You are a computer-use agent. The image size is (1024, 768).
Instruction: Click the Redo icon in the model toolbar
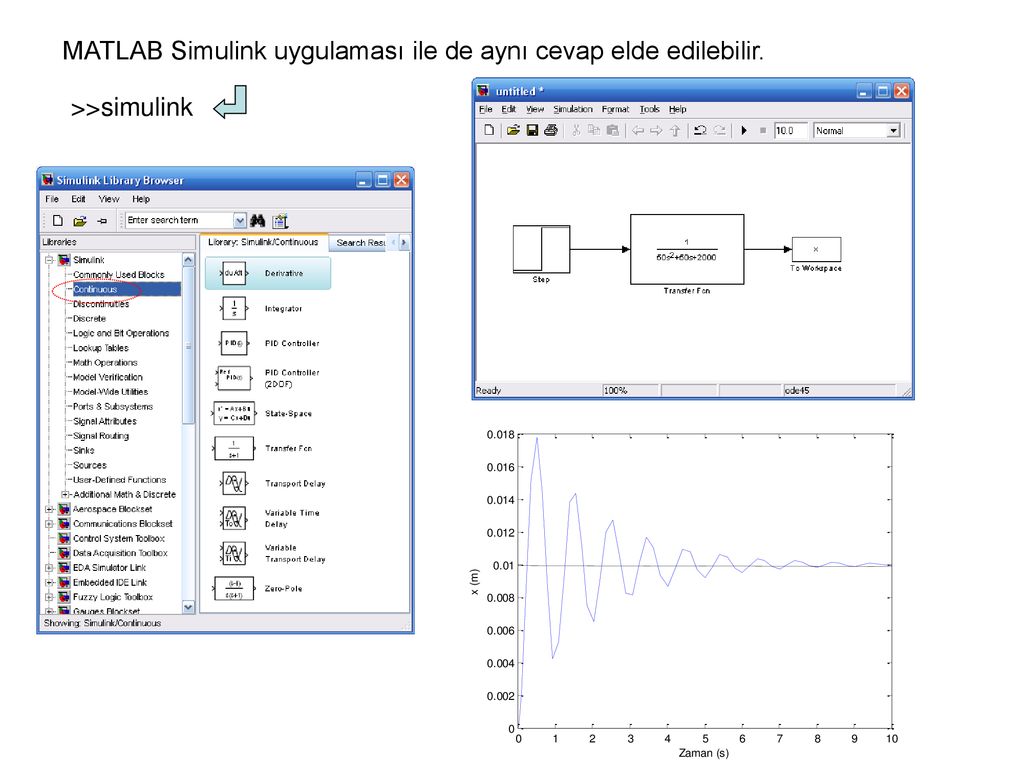pyautogui.click(x=719, y=130)
